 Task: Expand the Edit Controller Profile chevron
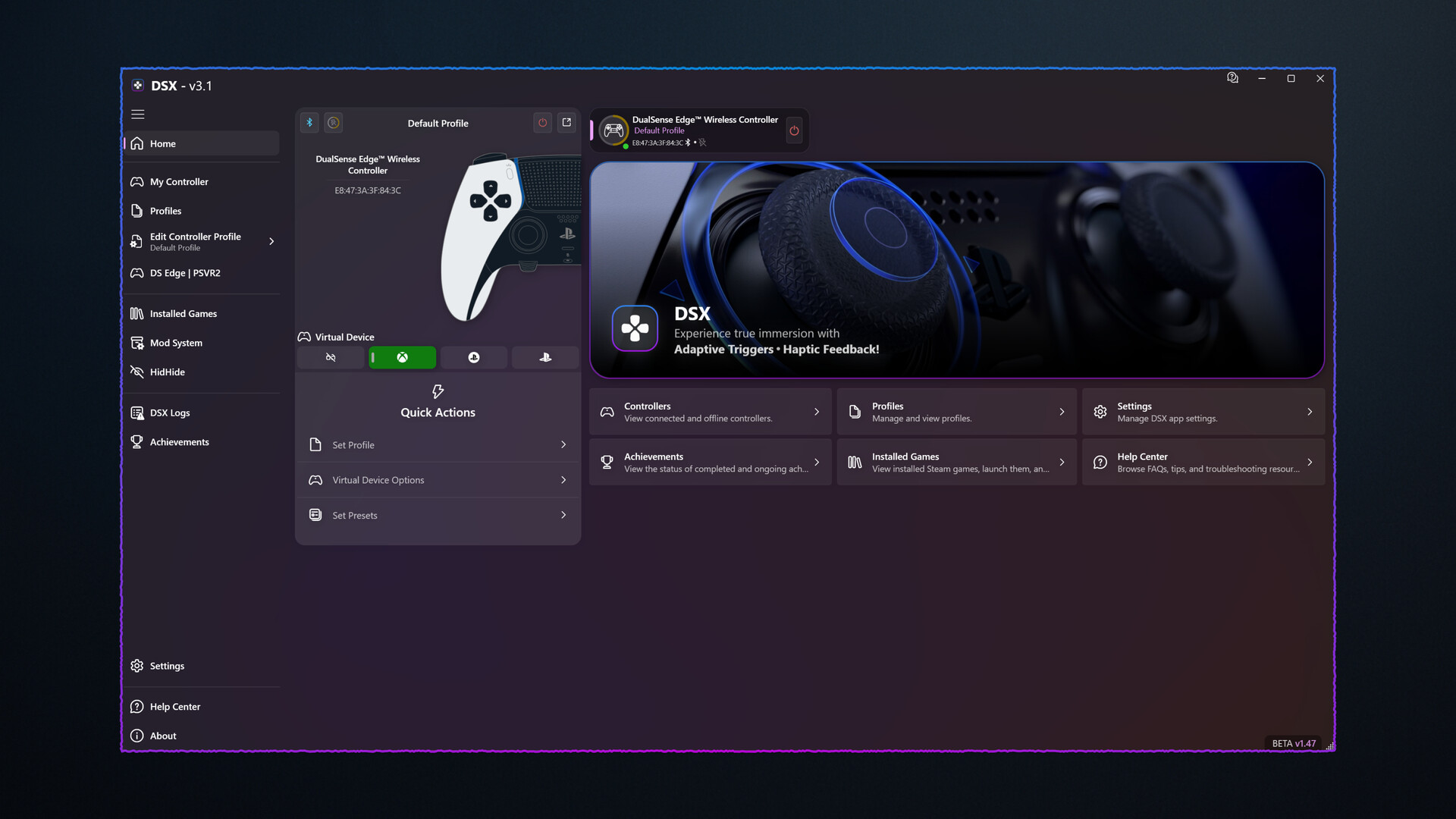[x=271, y=241]
